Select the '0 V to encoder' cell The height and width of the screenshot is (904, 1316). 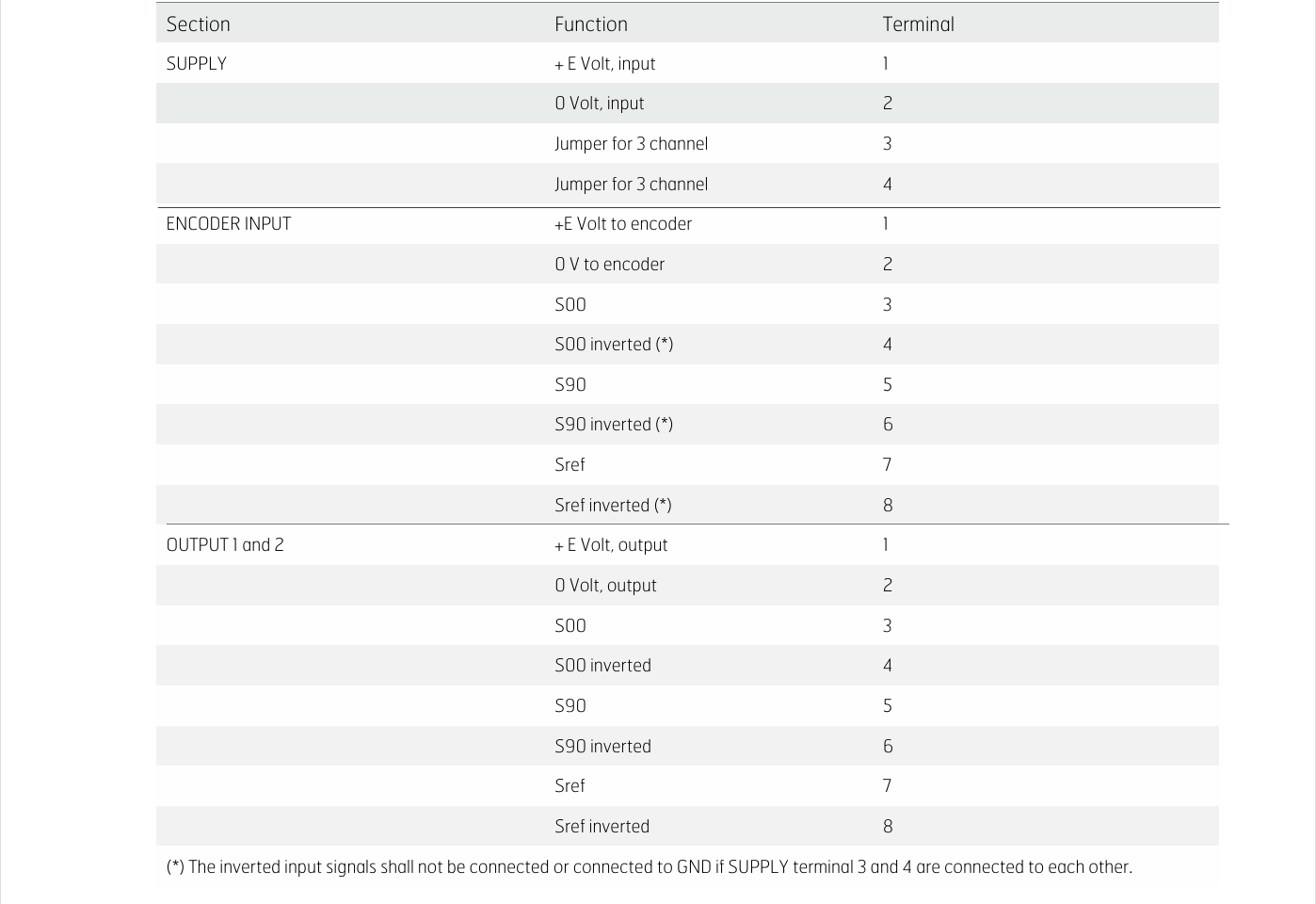pos(609,265)
